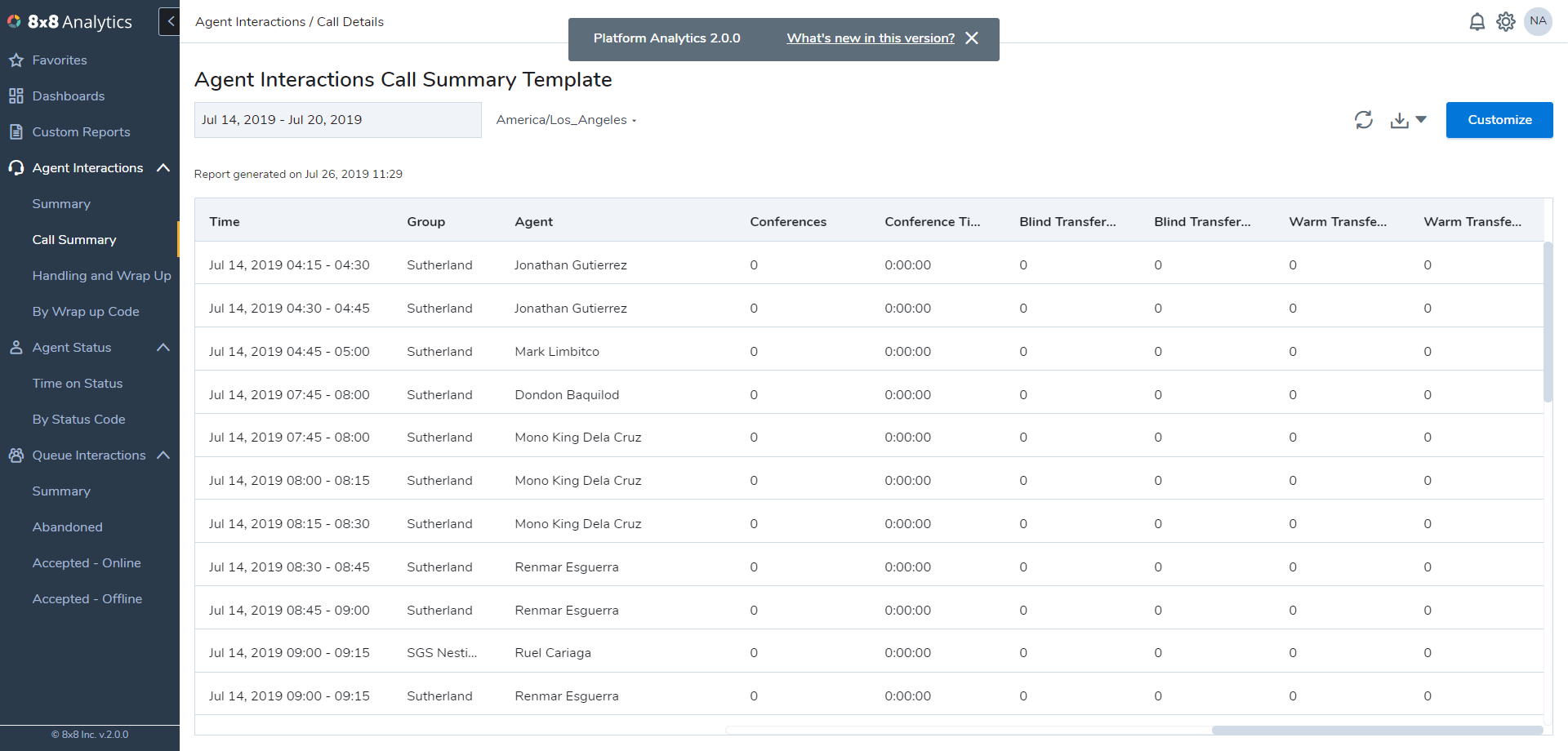The height and width of the screenshot is (751, 1568).
Task: Open Custom Reports in the sidebar
Action: click(x=81, y=132)
